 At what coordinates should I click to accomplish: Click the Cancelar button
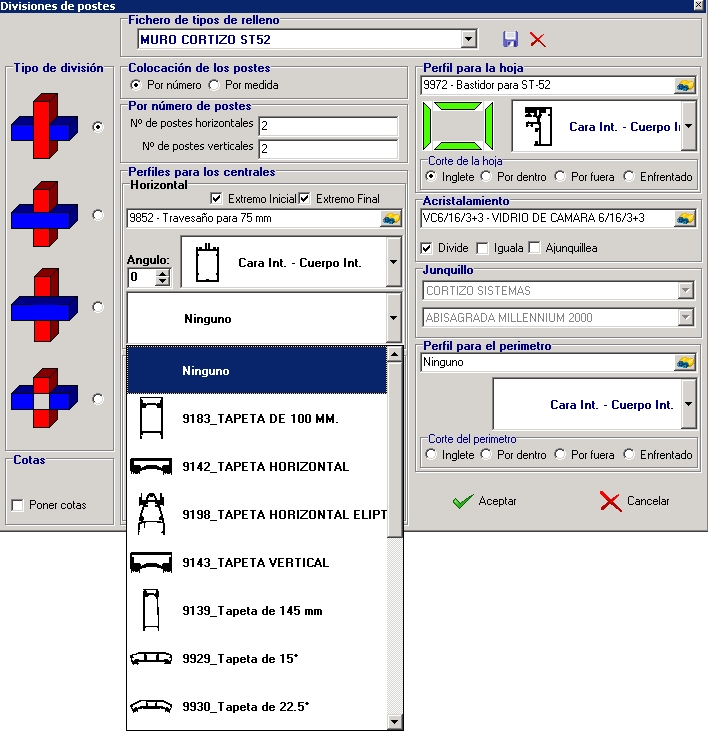(x=635, y=501)
